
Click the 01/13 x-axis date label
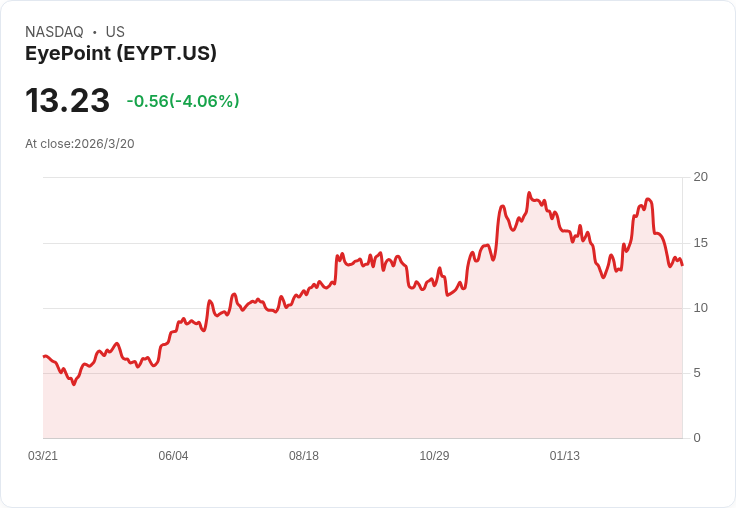pos(565,456)
